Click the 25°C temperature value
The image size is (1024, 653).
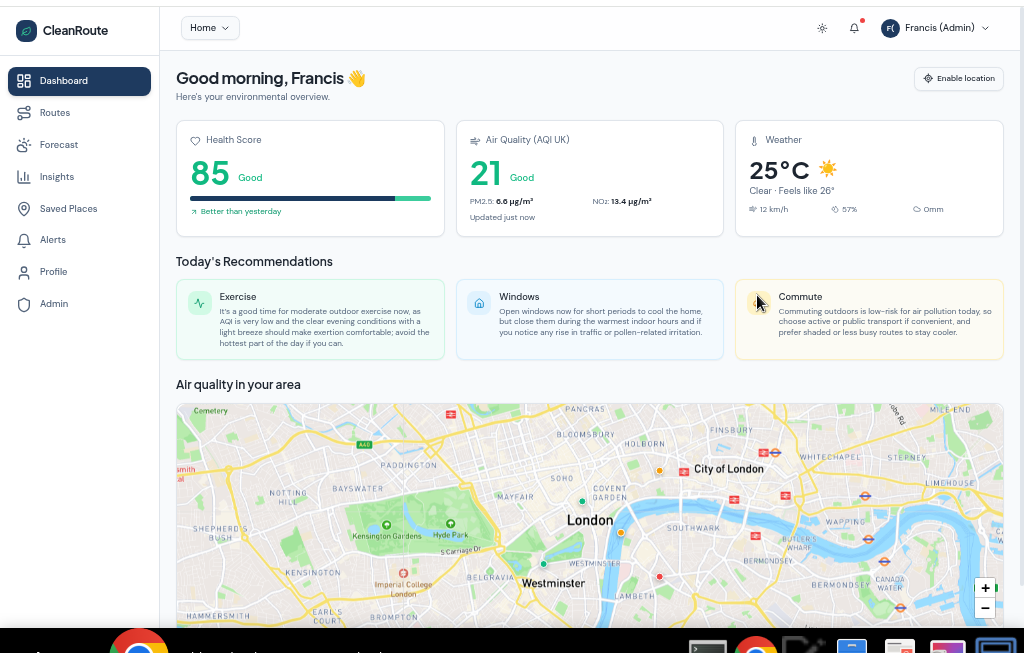780,170
